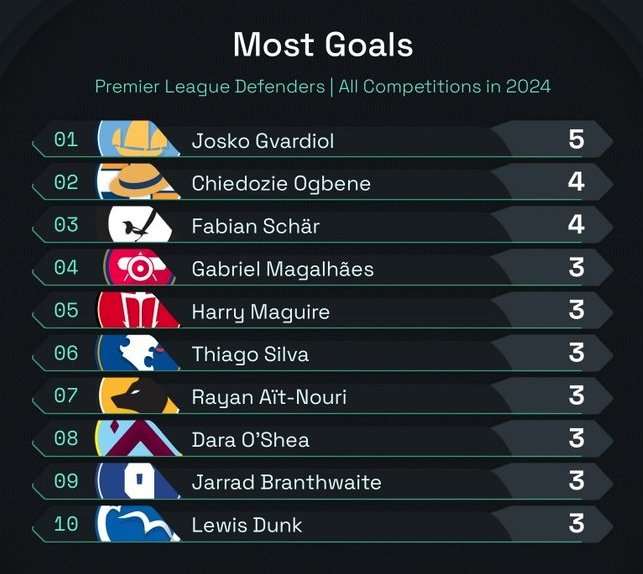Select rank number 10 label
The width and height of the screenshot is (643, 574).
(66, 524)
